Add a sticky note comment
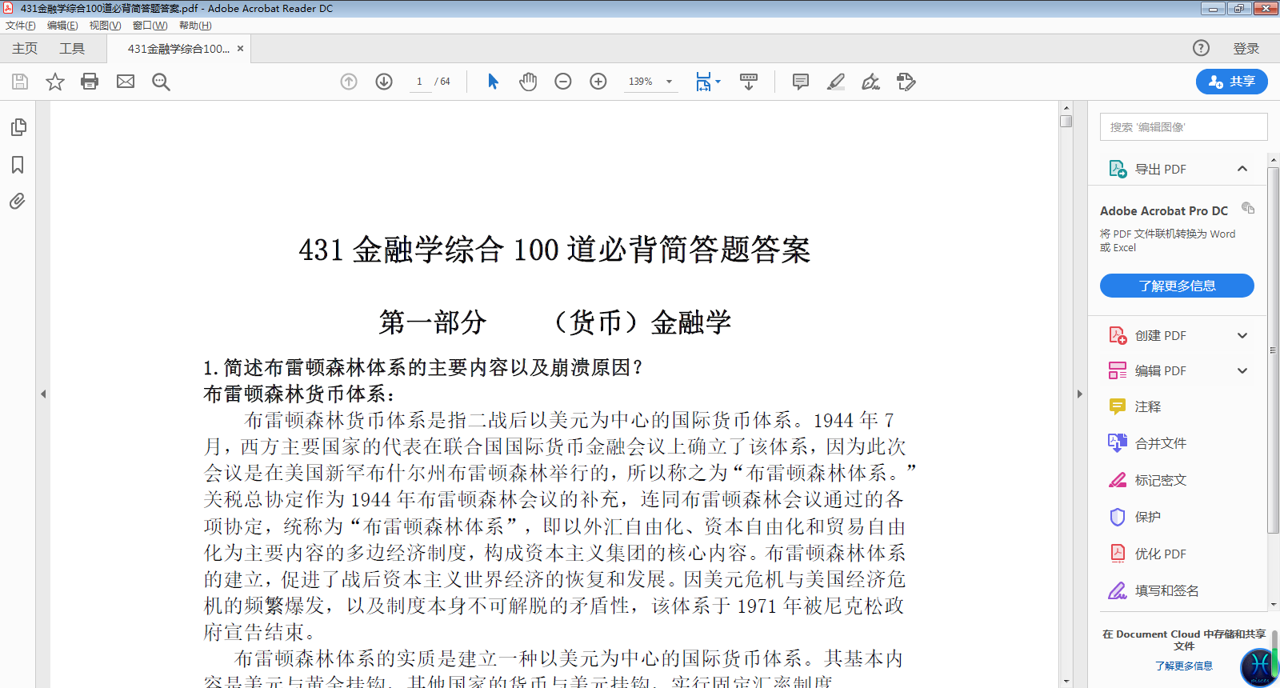The height and width of the screenshot is (688, 1280). tap(800, 82)
